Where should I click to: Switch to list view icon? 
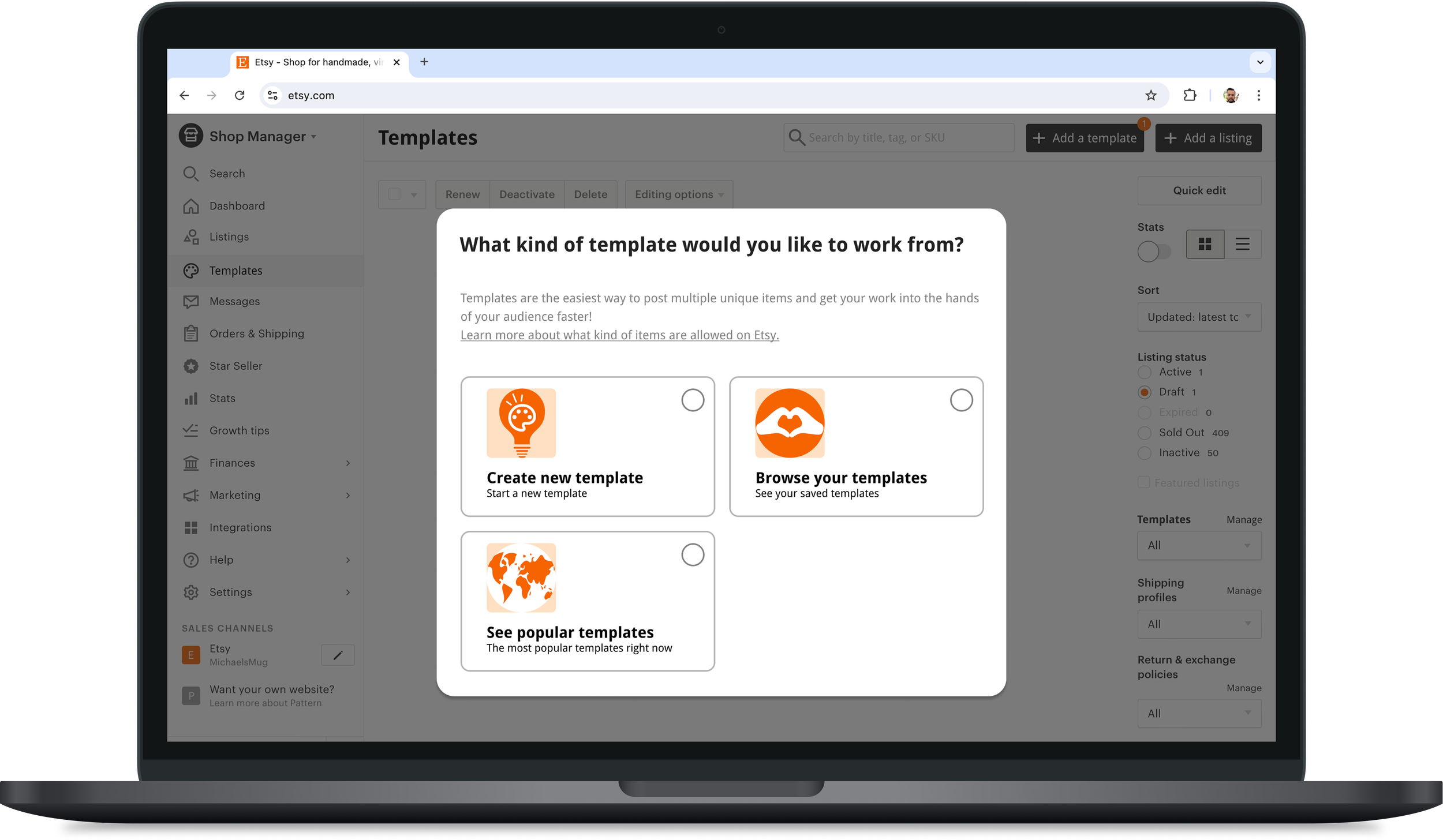point(1242,244)
